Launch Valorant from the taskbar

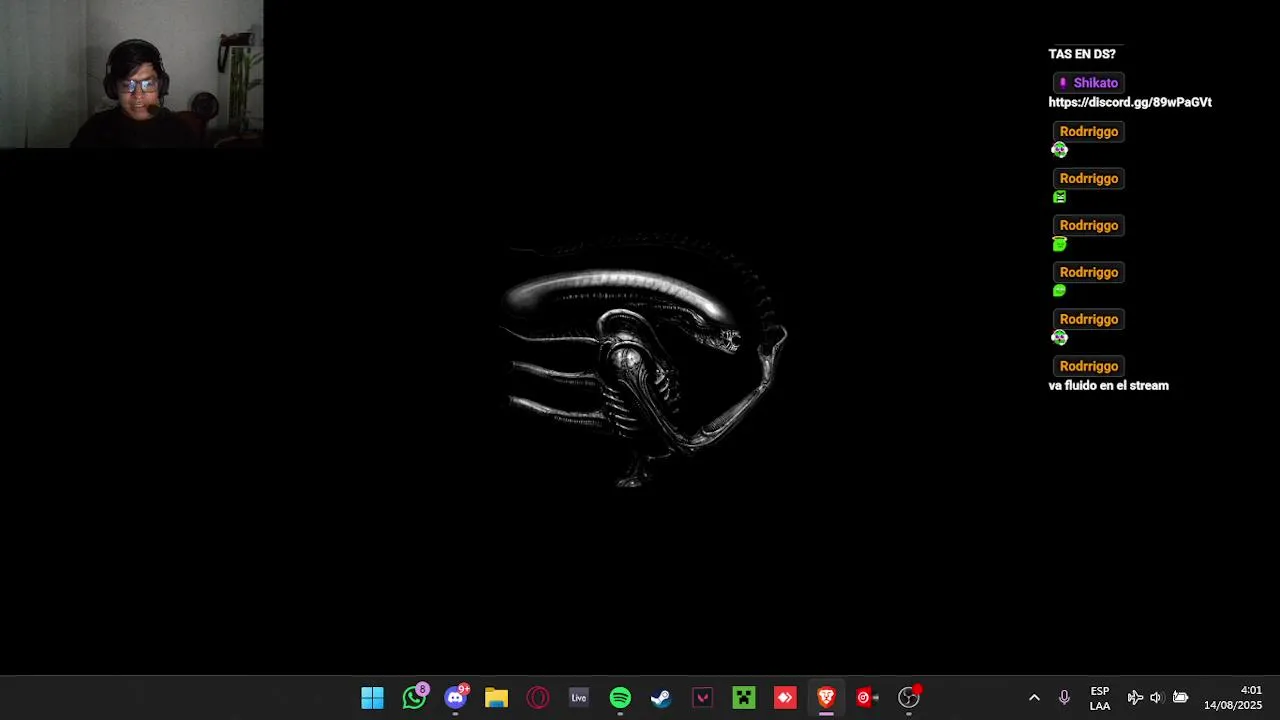pyautogui.click(x=702, y=698)
